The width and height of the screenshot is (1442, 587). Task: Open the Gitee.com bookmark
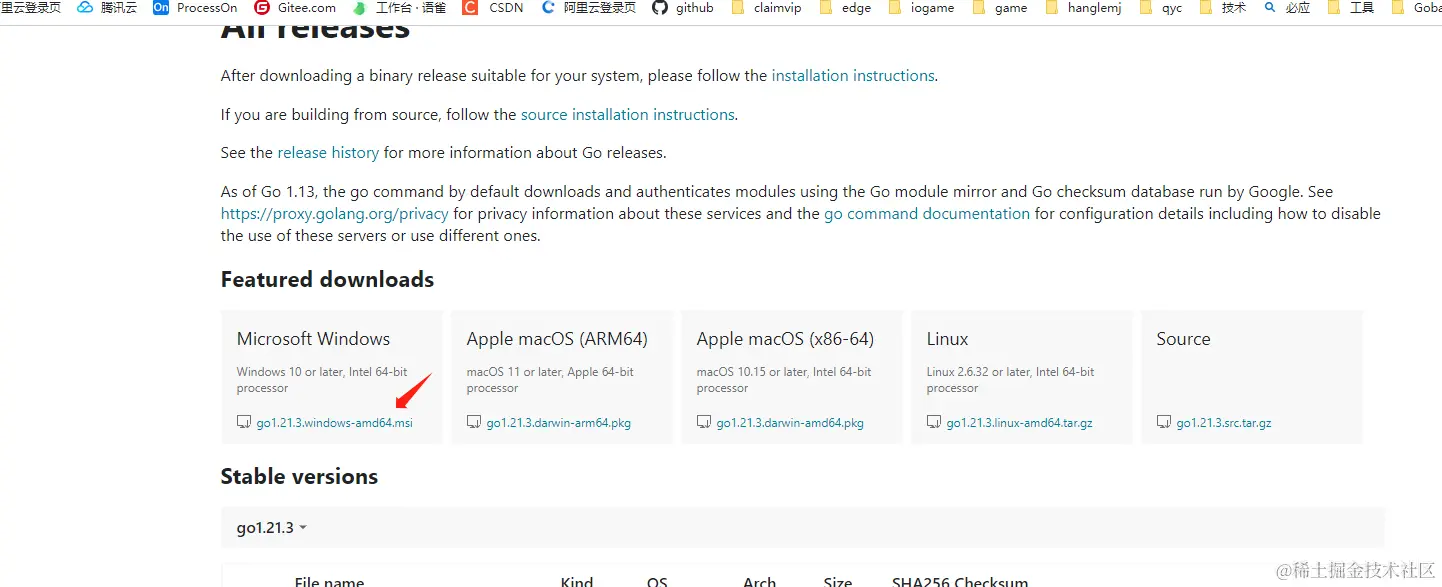[x=295, y=8]
